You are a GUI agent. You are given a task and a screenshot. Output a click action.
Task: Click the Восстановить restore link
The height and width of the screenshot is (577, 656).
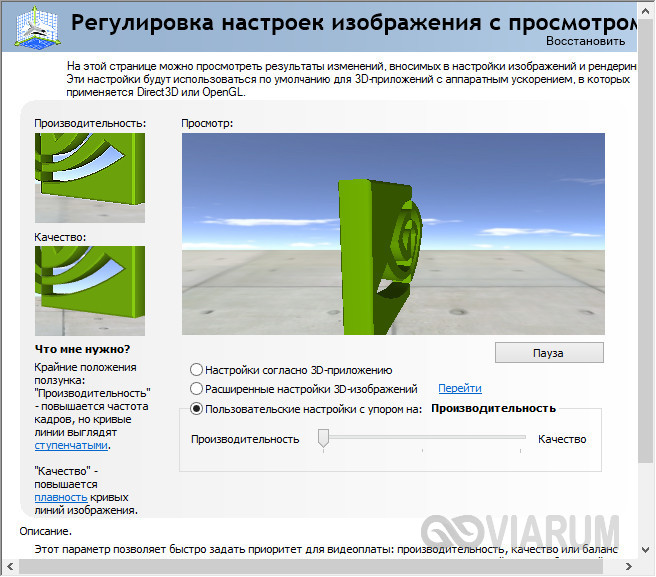(585, 41)
